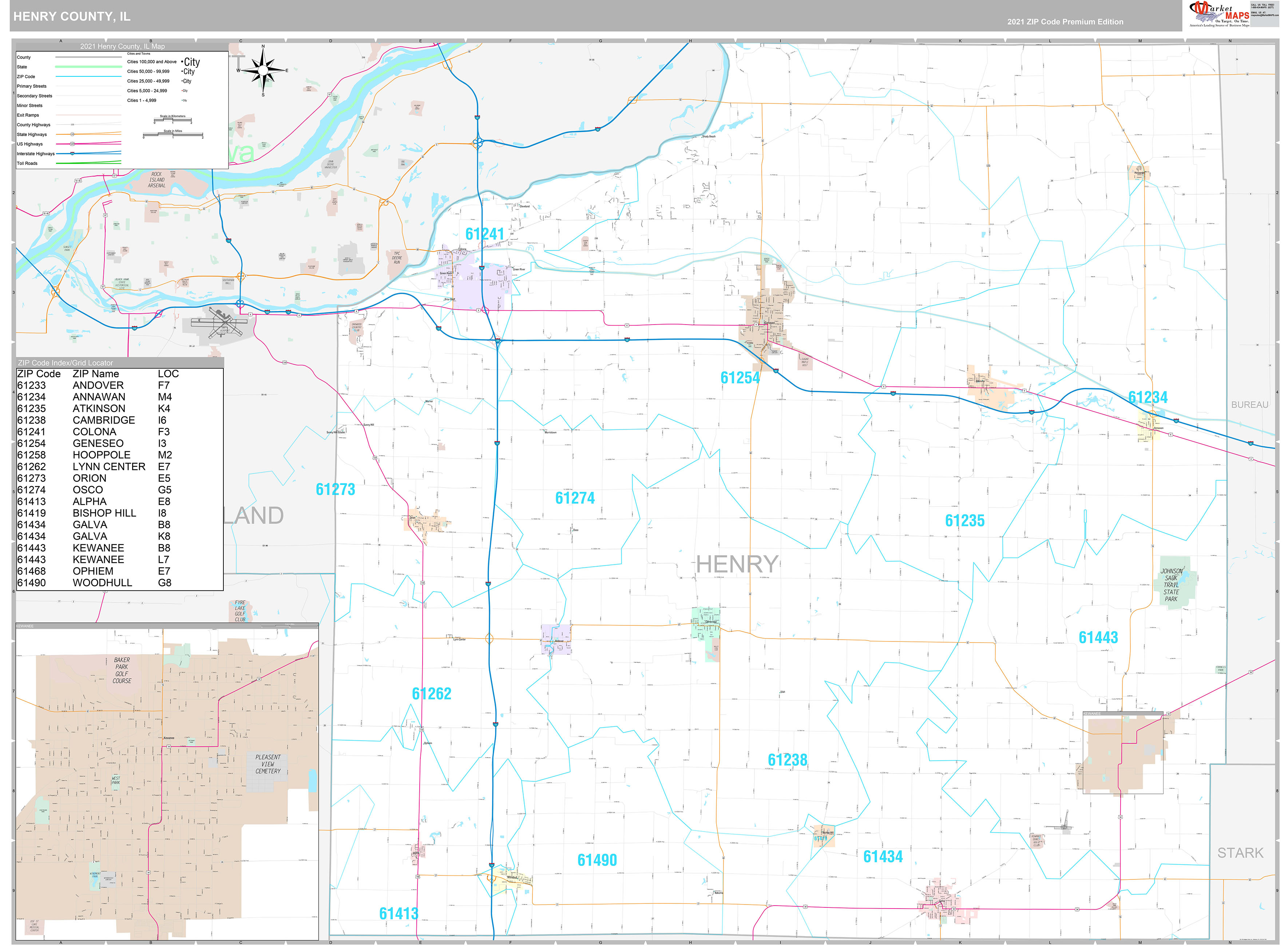The image size is (1288, 946).
Task: Click the Cities 1 - 4,999 city dot
Action: 182,100
